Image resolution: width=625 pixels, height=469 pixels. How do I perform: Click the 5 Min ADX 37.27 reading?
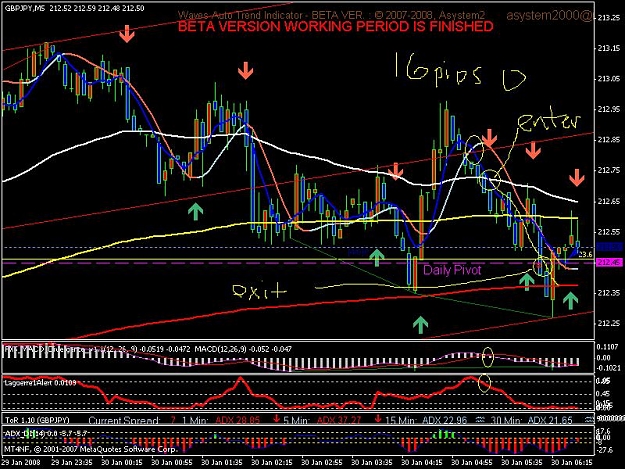pyautogui.click(x=322, y=420)
